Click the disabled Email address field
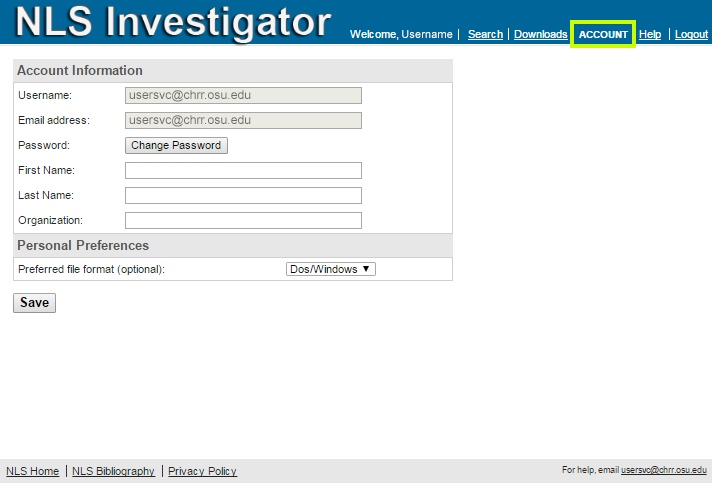 point(243,120)
